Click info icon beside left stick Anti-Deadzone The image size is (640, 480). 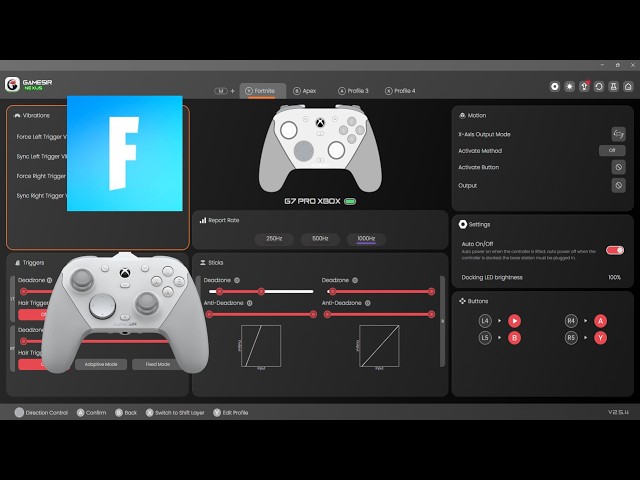(x=249, y=303)
